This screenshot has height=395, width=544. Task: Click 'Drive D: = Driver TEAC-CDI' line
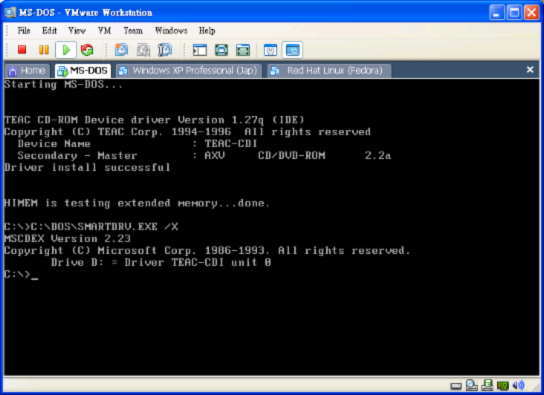[161, 262]
